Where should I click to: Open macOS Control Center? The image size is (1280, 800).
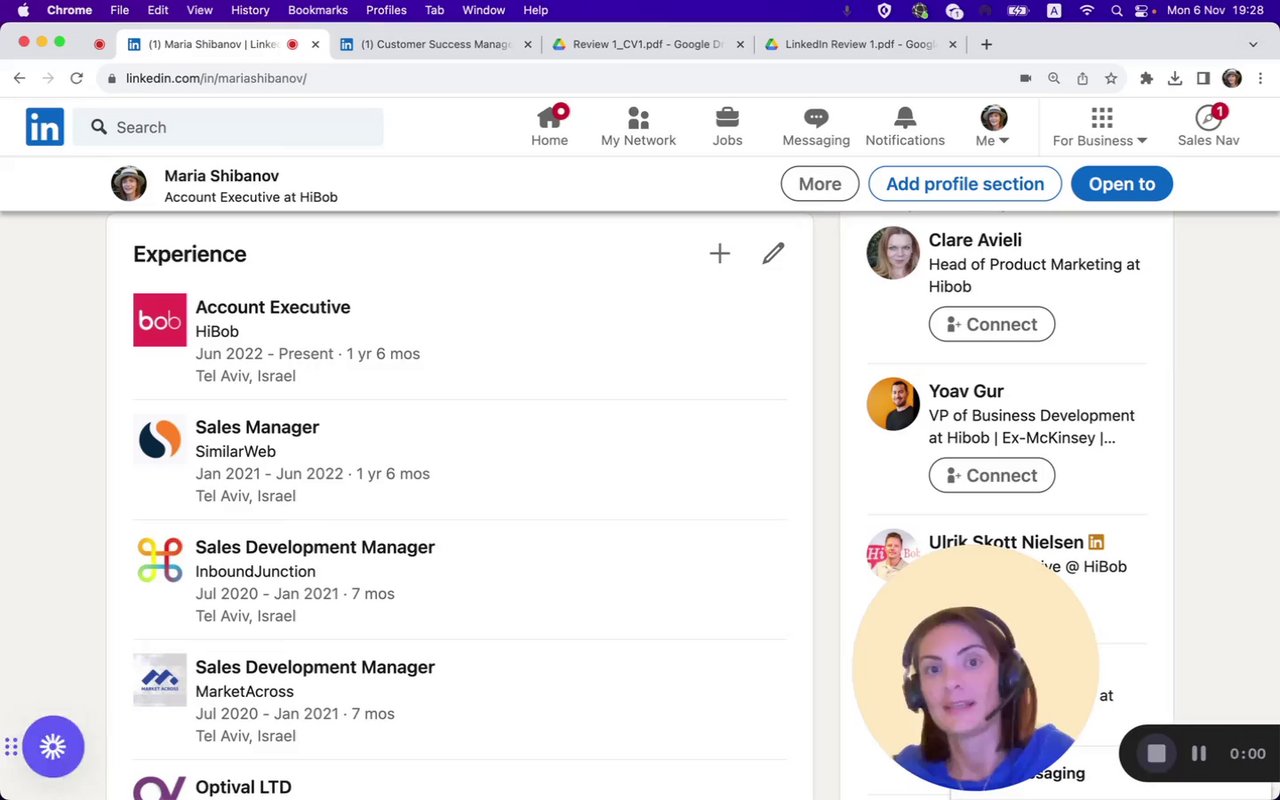[x=1142, y=11]
